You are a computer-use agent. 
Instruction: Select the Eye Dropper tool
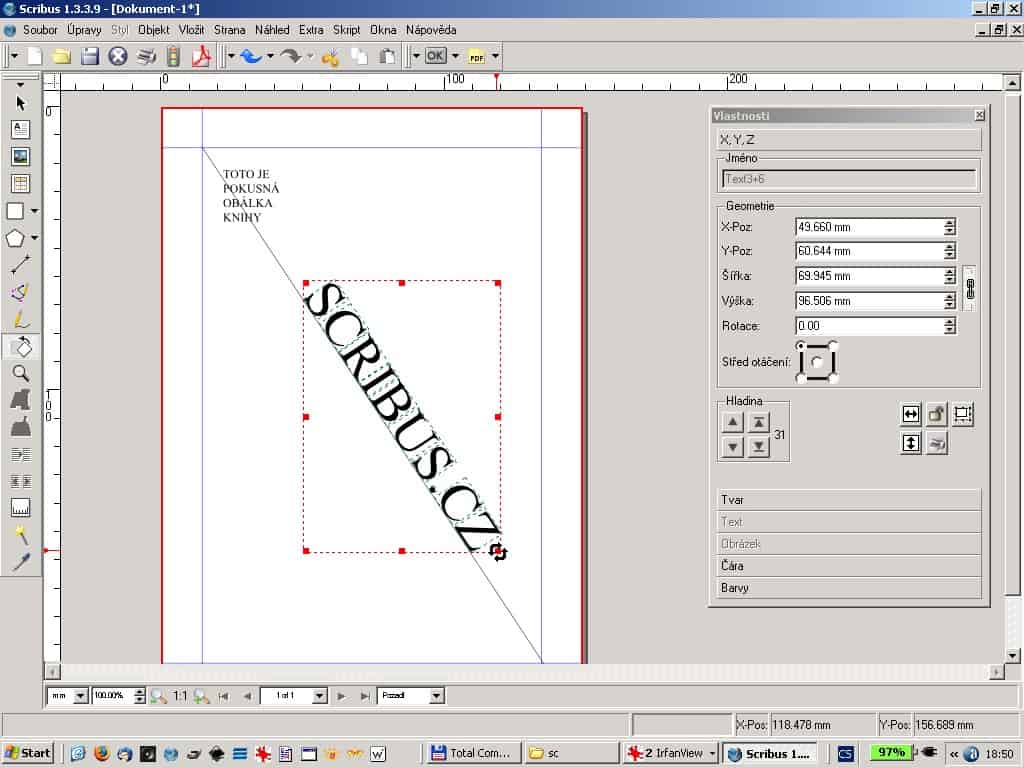20,562
